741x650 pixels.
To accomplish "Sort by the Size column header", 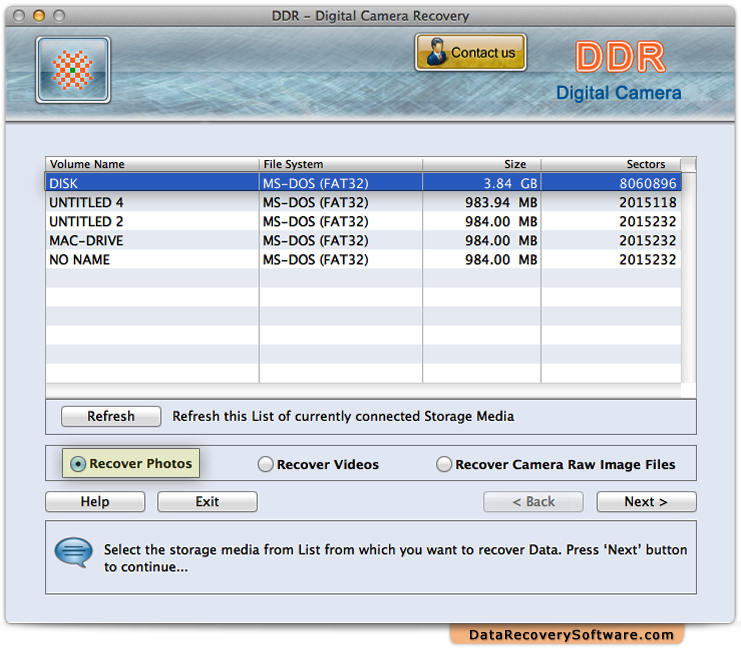I will (x=482, y=164).
